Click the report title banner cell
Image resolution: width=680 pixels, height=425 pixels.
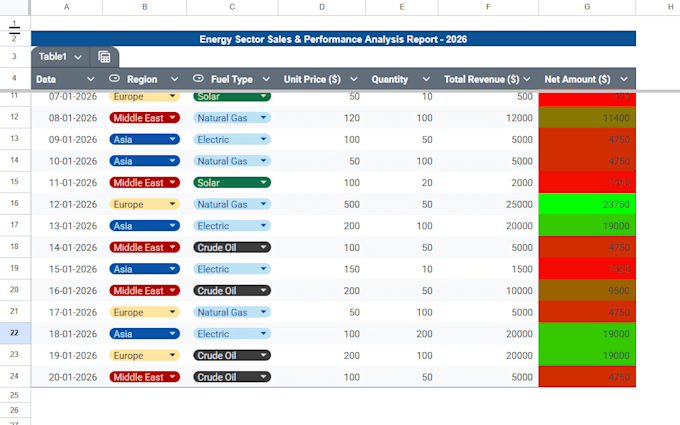click(x=333, y=39)
